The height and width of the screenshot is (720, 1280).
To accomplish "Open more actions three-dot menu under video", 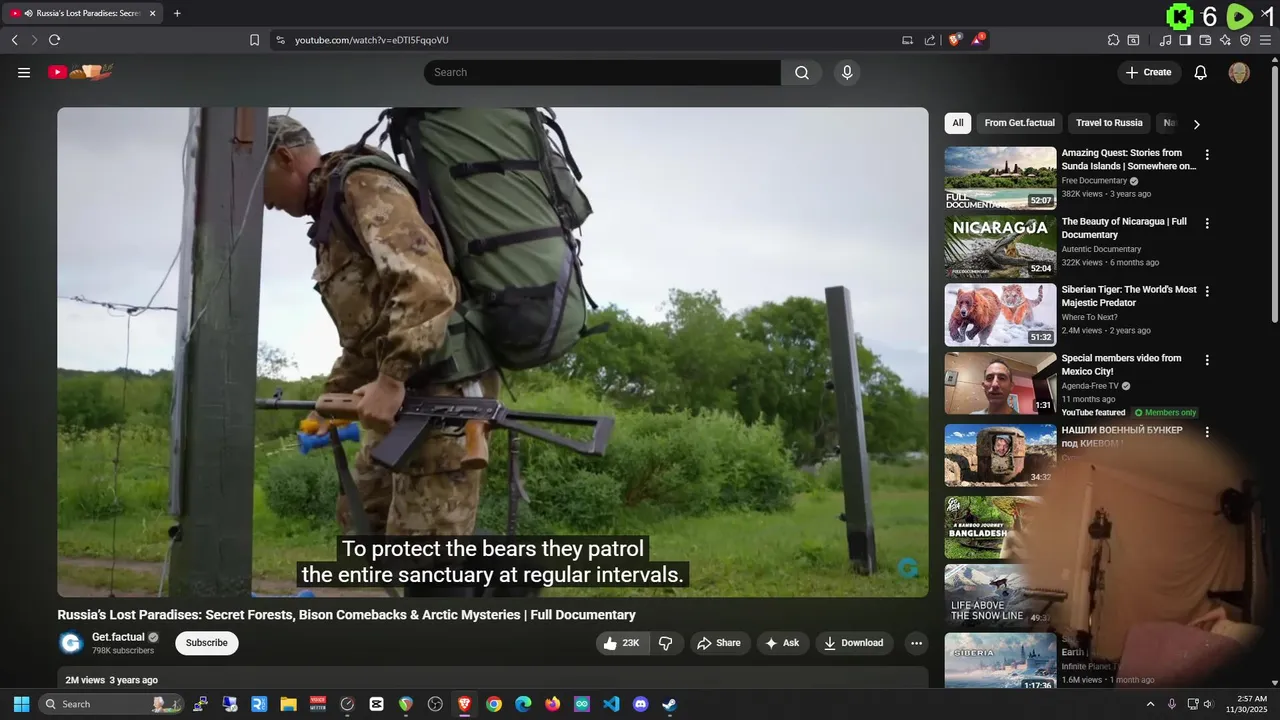I will (915, 643).
